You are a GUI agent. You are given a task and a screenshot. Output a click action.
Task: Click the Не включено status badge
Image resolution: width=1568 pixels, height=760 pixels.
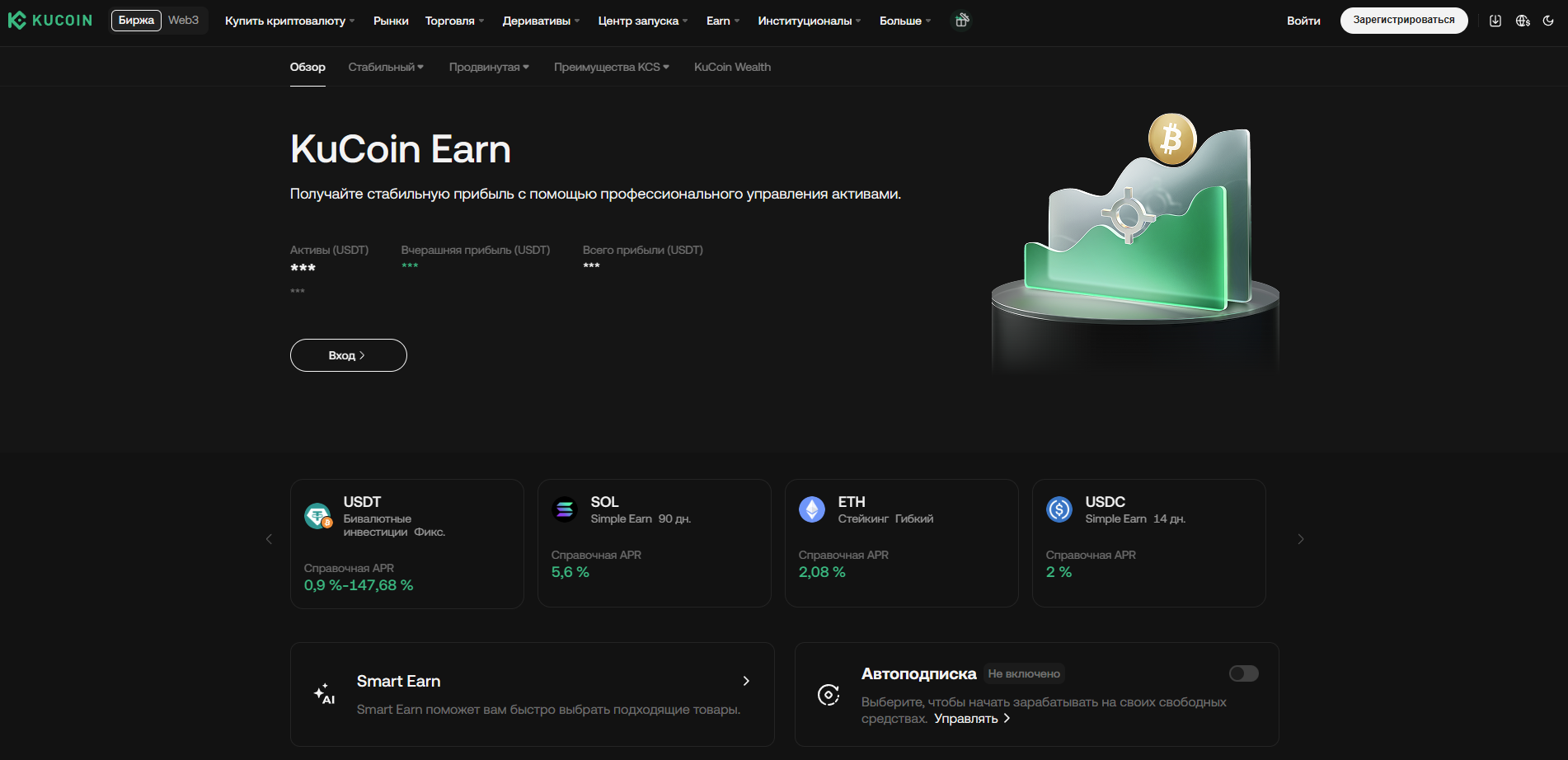tap(1024, 673)
